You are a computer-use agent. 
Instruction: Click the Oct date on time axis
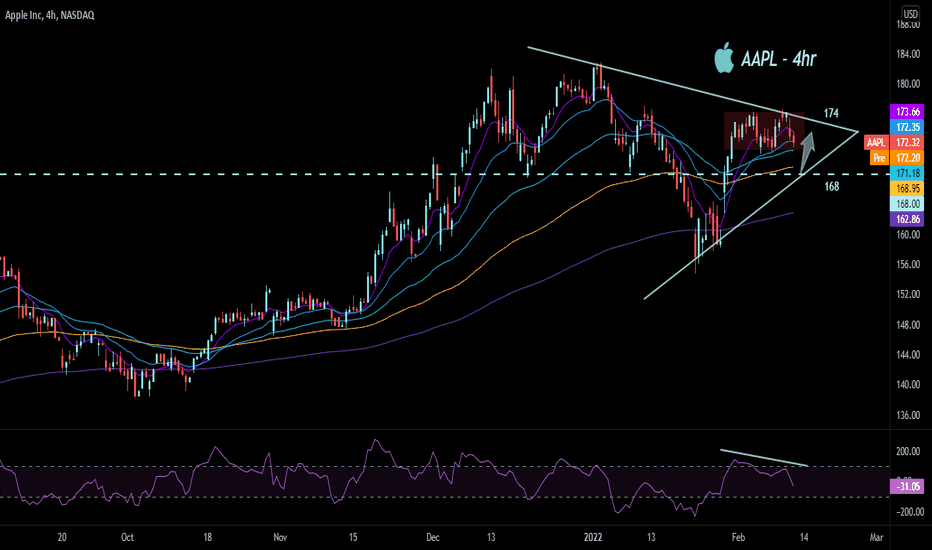127,538
